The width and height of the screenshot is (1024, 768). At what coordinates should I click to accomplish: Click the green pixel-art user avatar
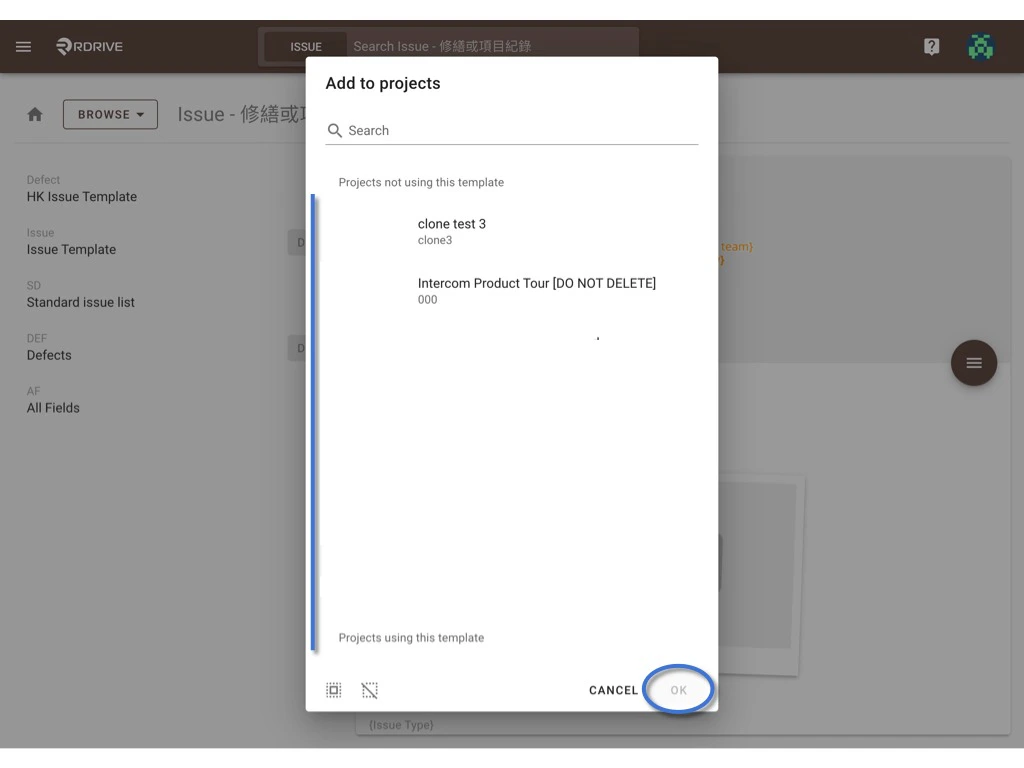coord(981,46)
